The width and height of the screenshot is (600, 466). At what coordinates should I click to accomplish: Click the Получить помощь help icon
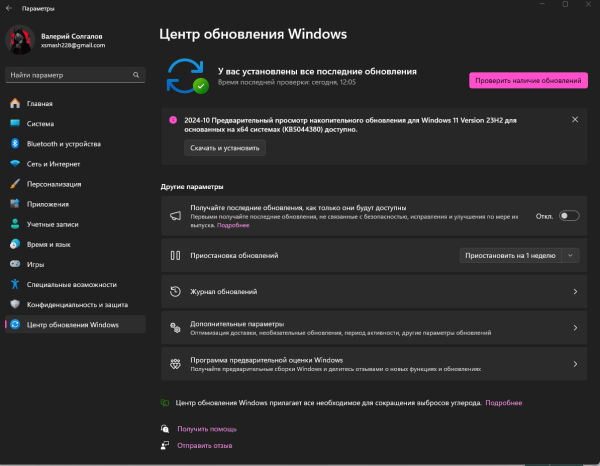(x=165, y=428)
